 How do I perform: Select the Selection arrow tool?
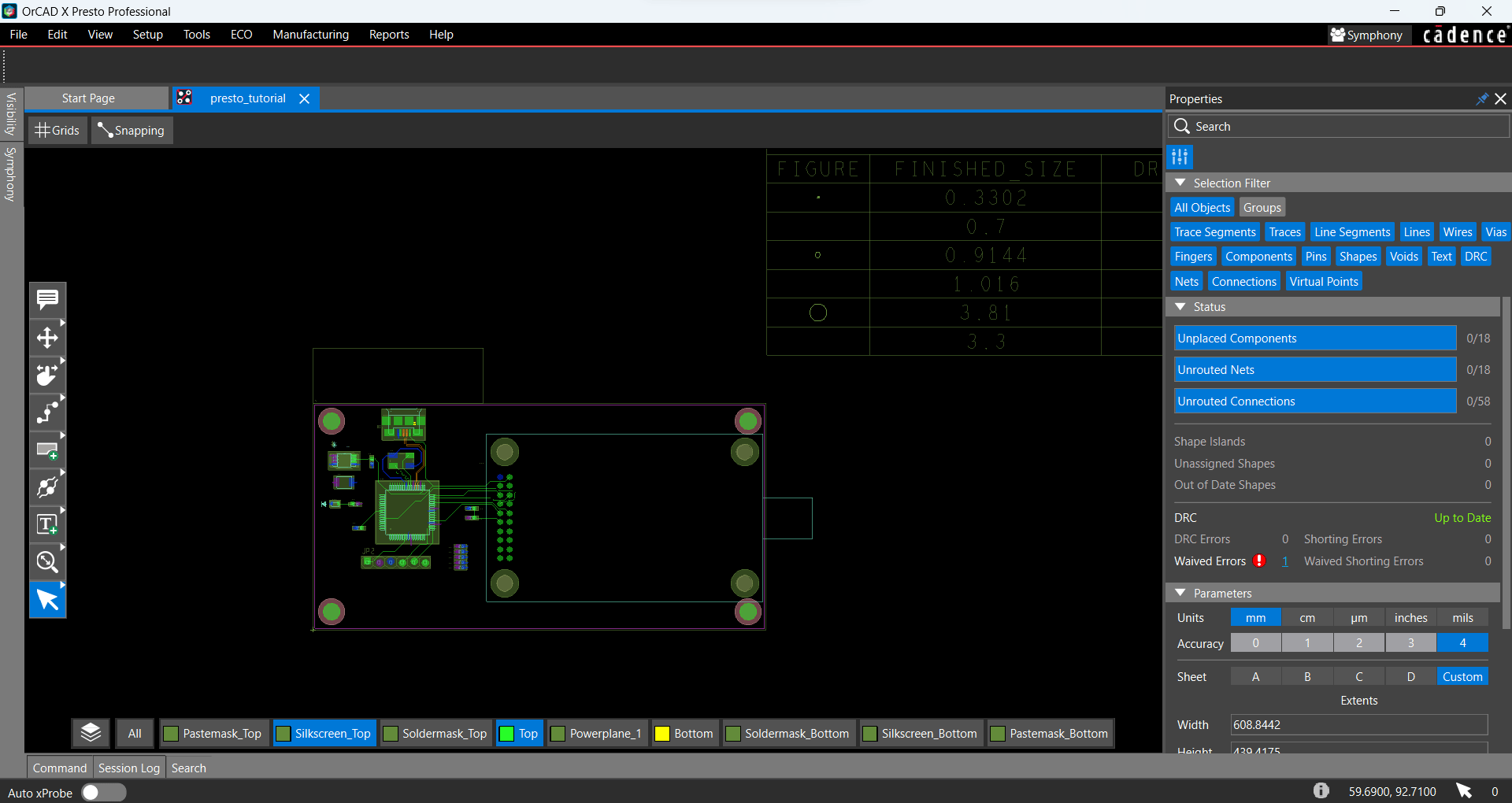[47, 599]
